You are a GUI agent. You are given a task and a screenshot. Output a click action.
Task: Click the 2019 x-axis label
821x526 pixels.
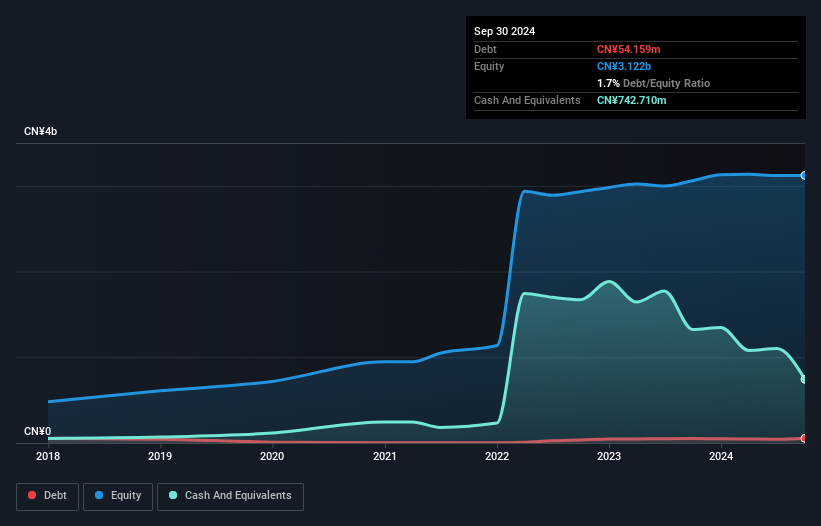point(160,456)
